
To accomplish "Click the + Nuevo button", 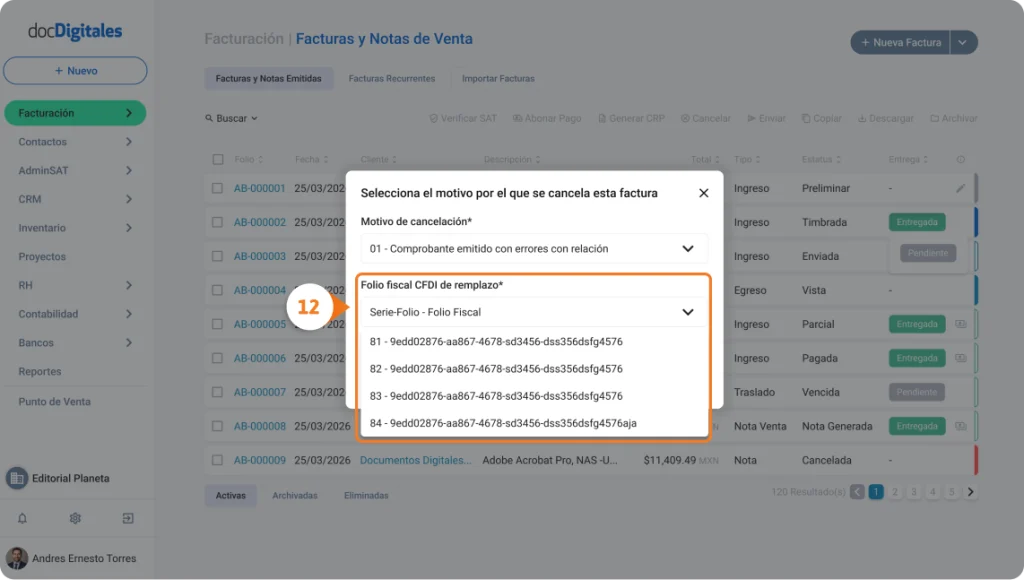I will click(x=75, y=71).
